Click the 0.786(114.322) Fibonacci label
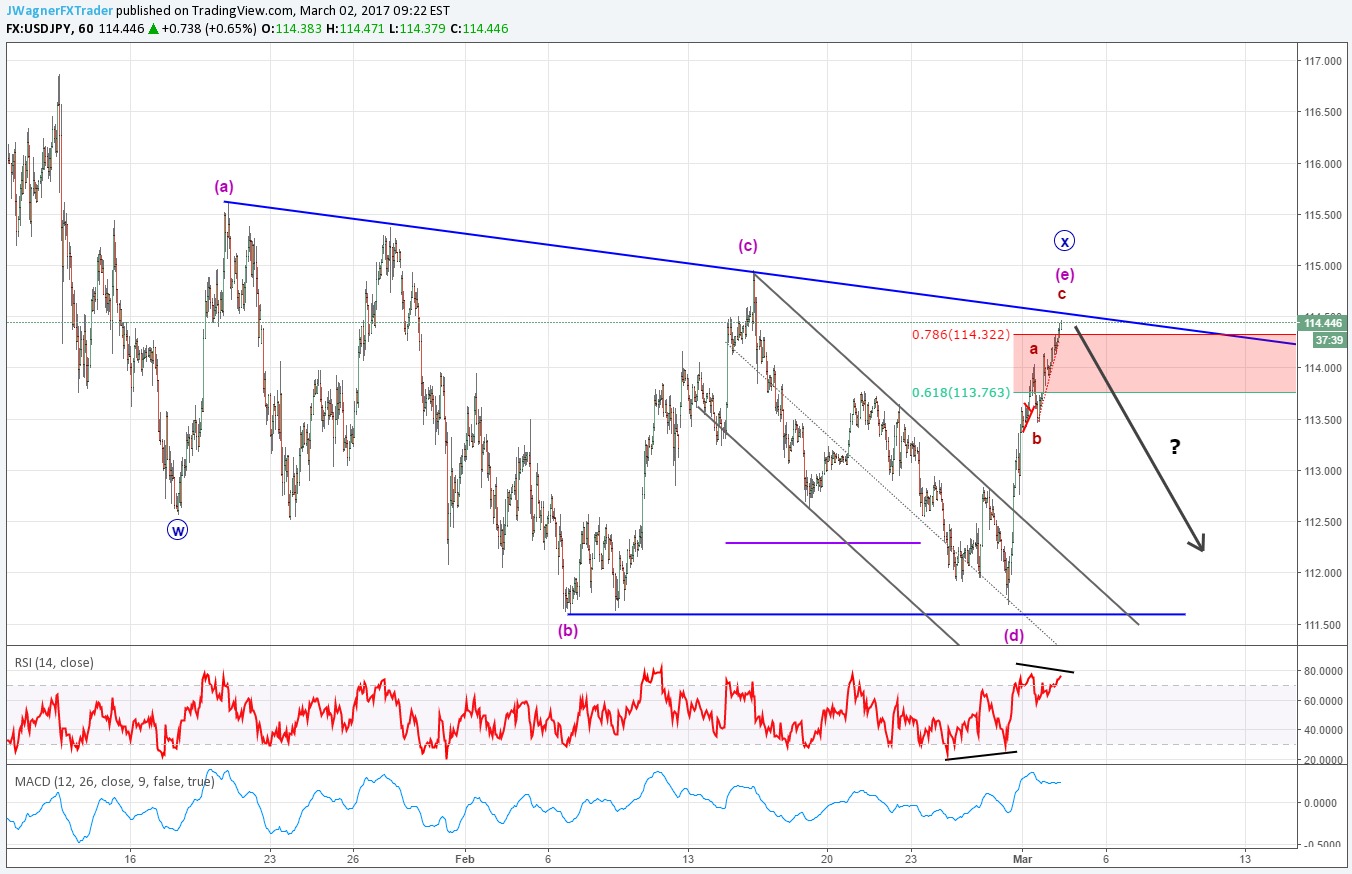The image size is (1352, 874). [961, 334]
